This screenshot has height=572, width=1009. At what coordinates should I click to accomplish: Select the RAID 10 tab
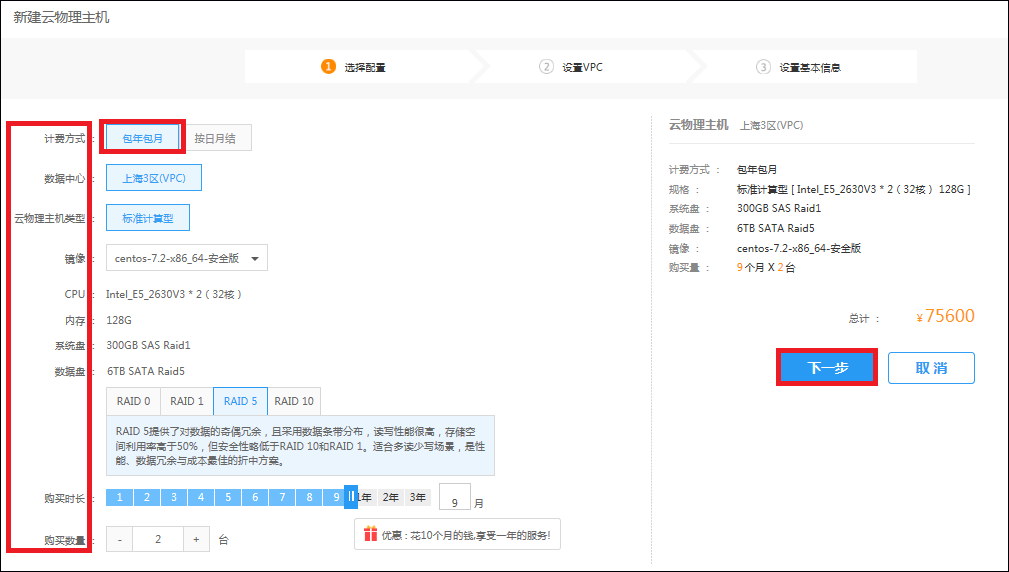coord(293,401)
